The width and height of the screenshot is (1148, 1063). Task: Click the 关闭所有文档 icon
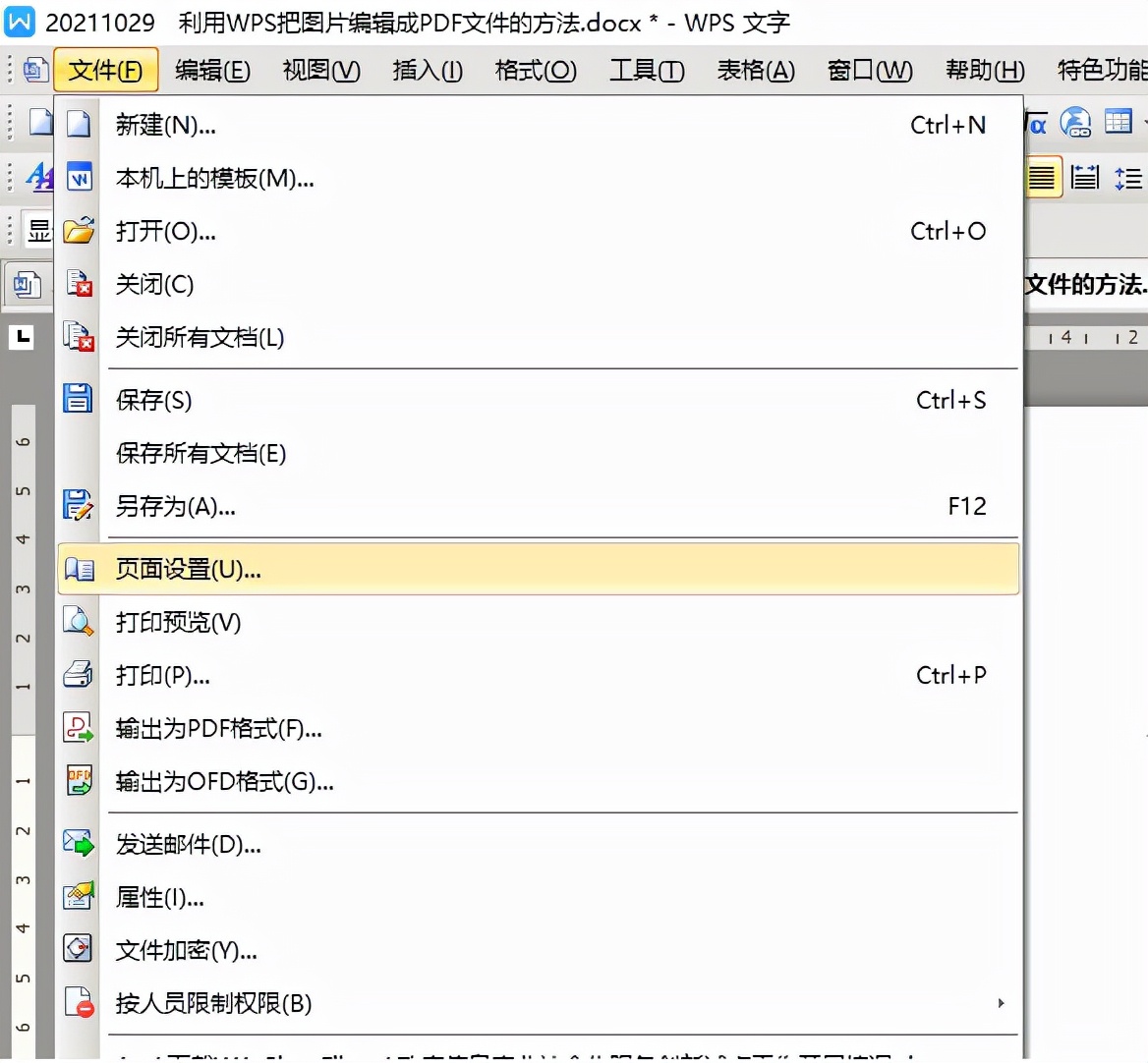point(79,337)
